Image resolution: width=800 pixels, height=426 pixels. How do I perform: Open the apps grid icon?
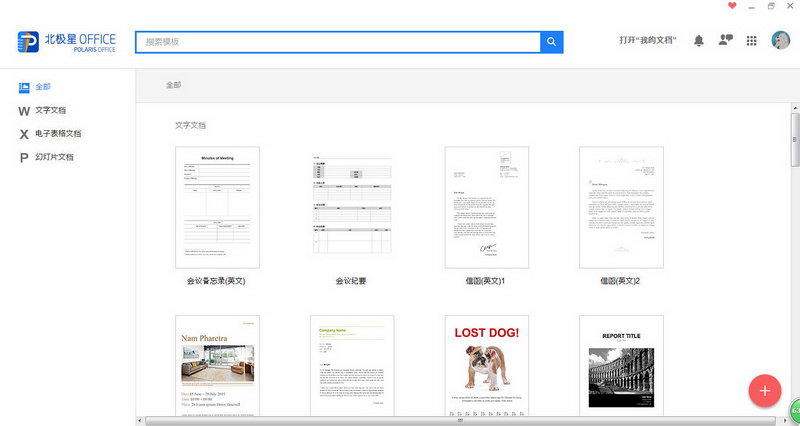tap(752, 41)
